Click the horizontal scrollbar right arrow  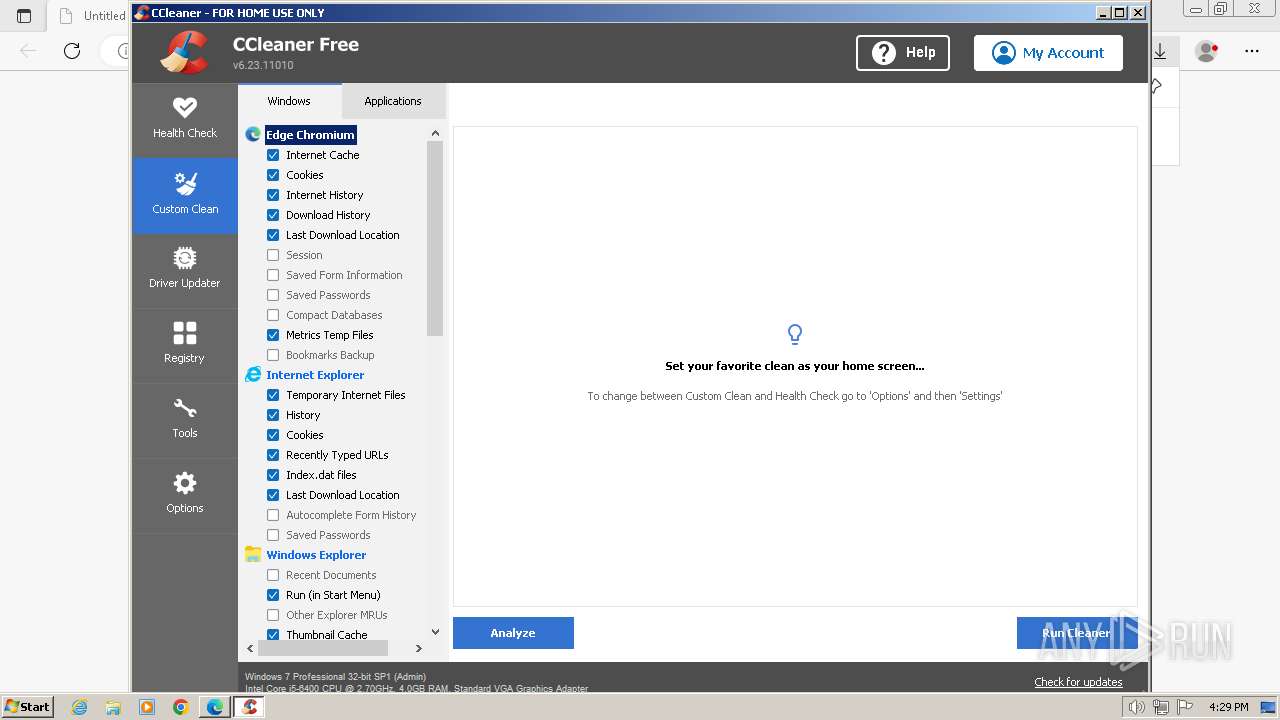419,648
